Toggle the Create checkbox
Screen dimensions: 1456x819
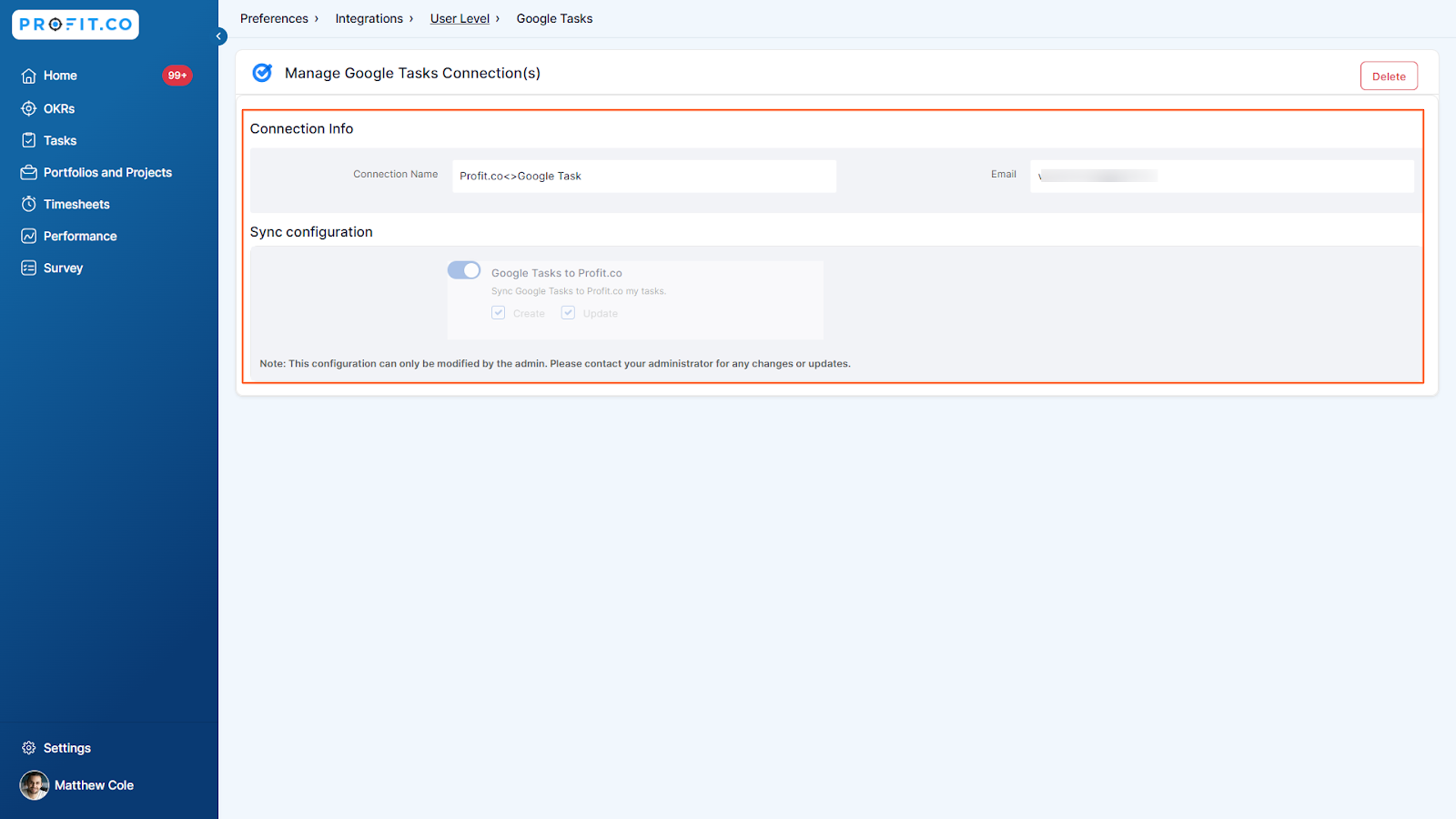click(x=499, y=313)
